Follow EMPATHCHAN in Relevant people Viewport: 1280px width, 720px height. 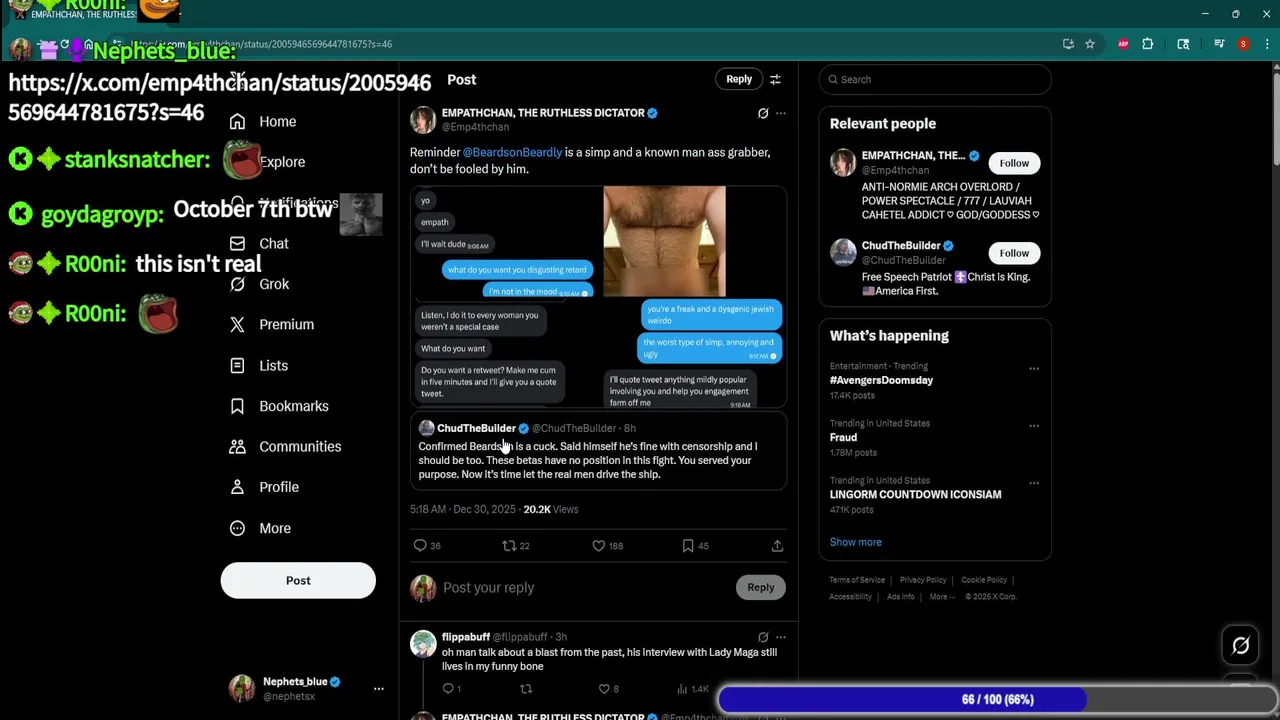coord(1014,163)
